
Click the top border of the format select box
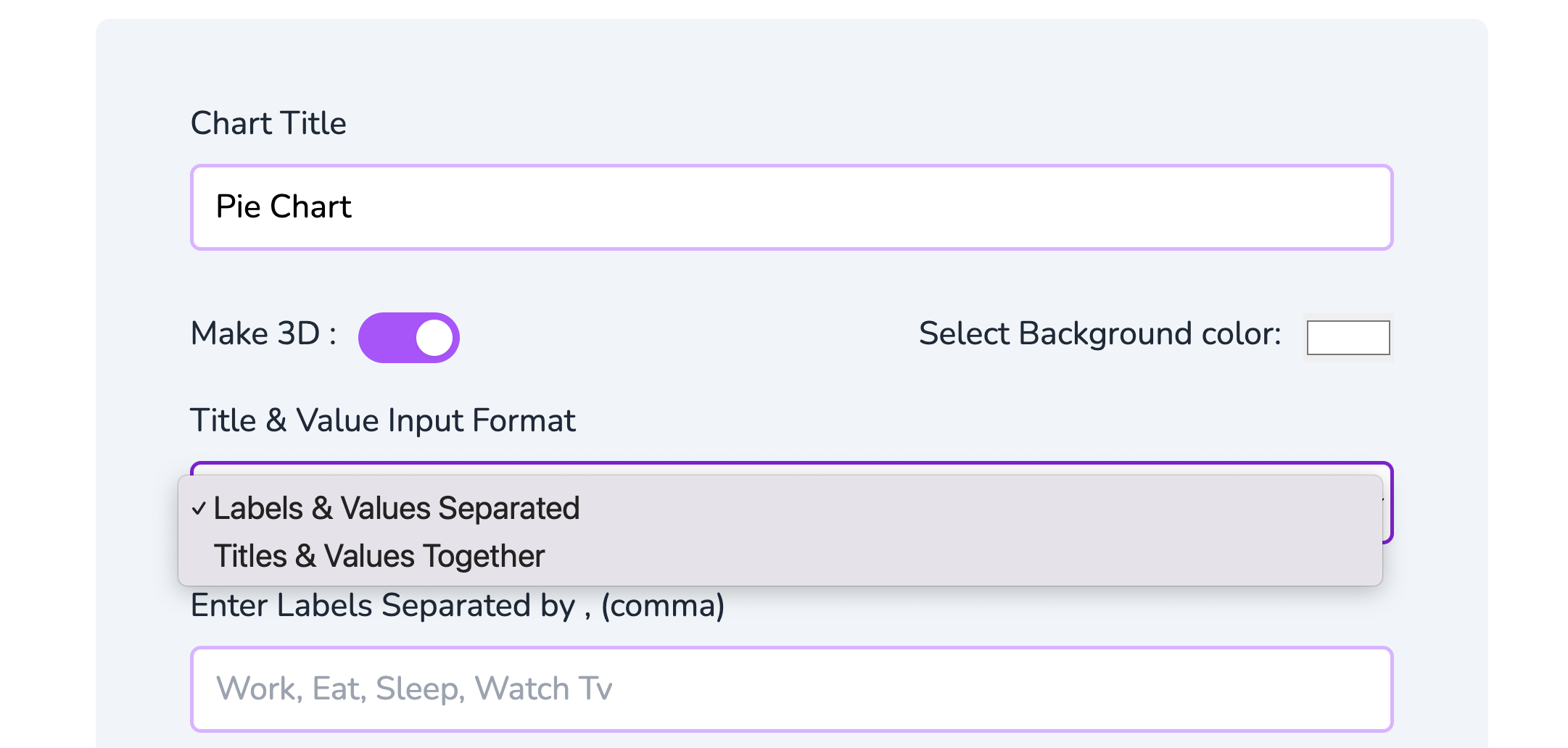(x=791, y=465)
